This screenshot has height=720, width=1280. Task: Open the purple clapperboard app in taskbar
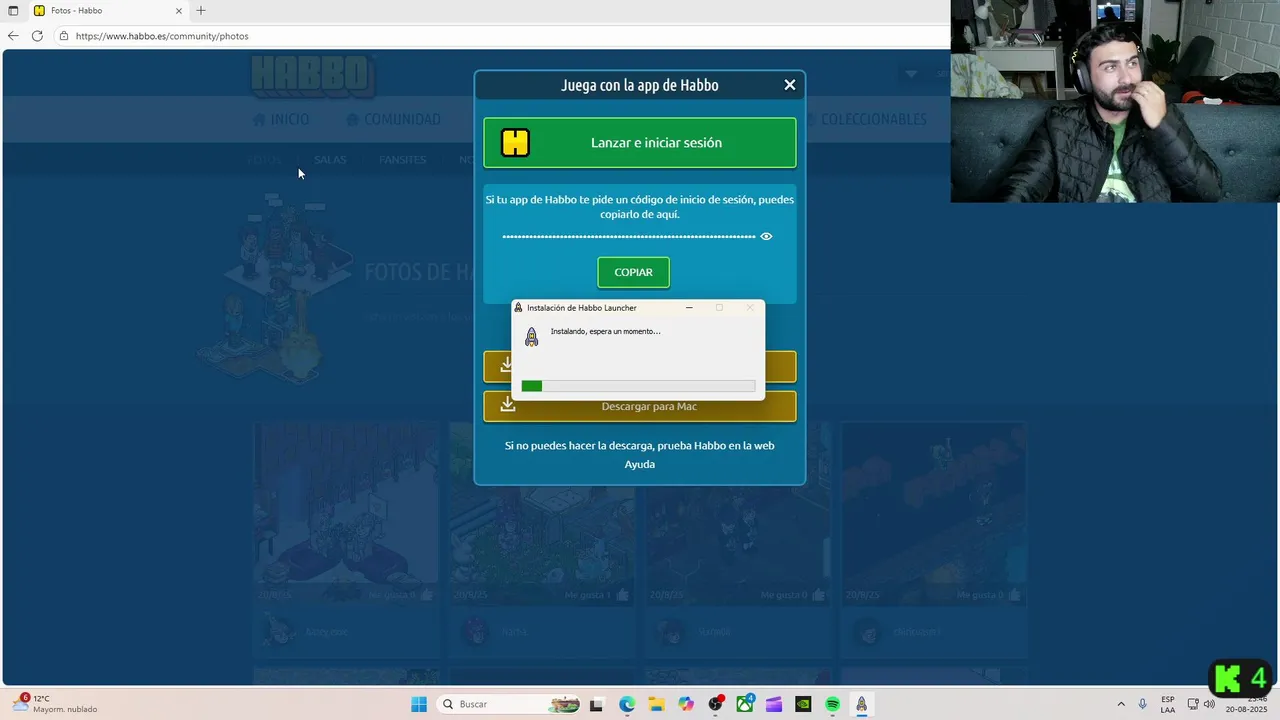(x=773, y=704)
